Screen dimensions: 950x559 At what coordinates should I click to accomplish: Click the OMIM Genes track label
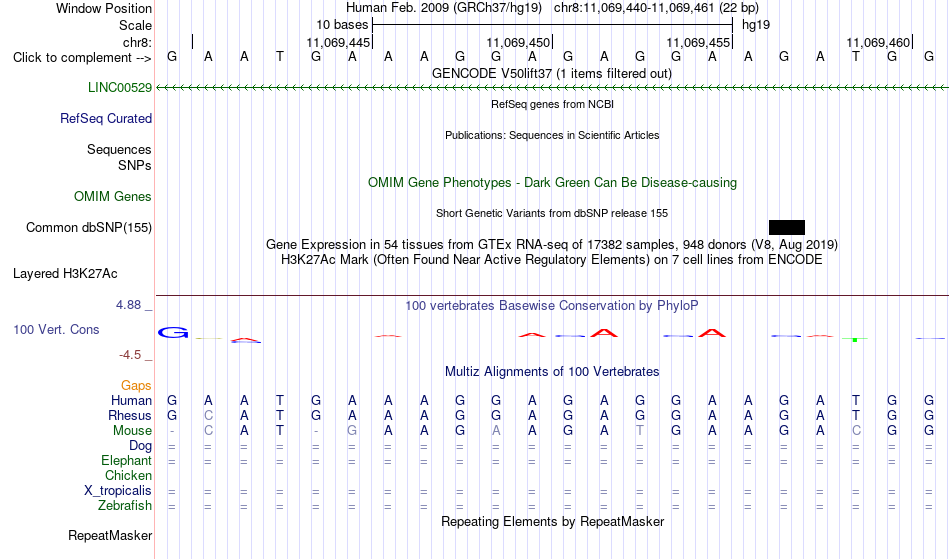point(113,196)
